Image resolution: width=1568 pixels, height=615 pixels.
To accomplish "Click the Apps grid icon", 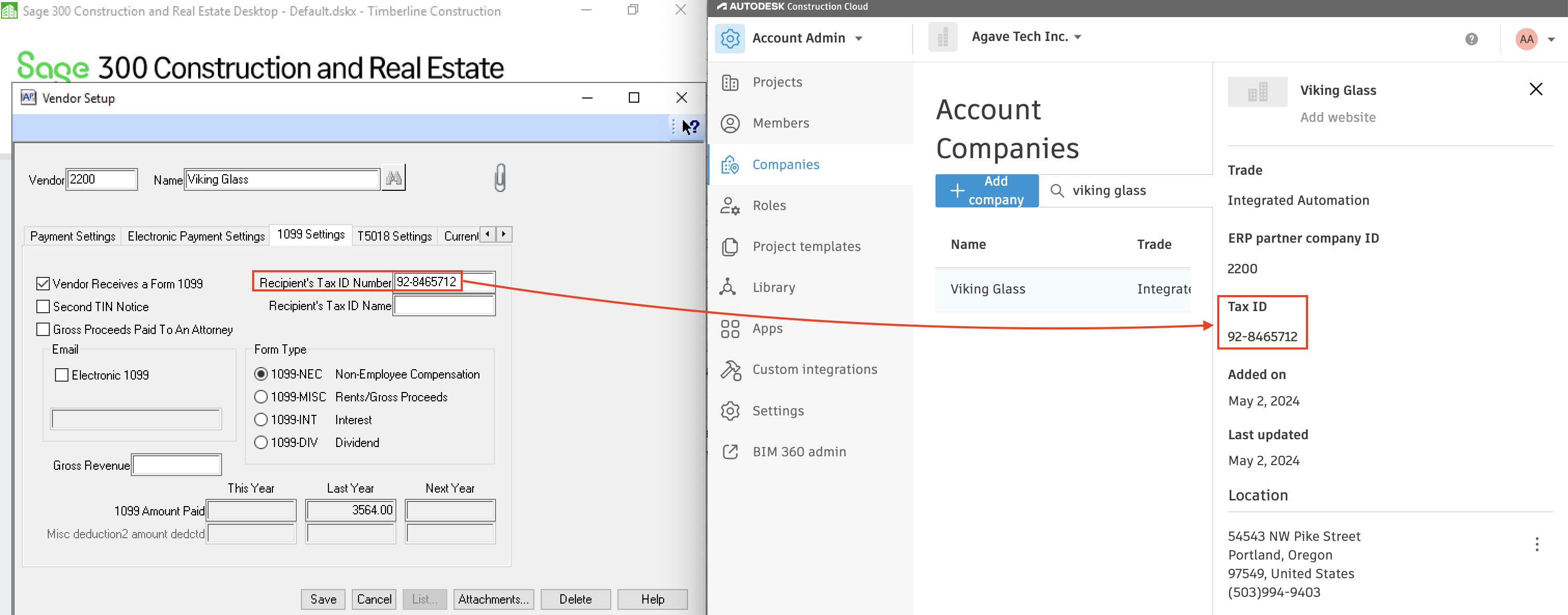I will (x=730, y=329).
